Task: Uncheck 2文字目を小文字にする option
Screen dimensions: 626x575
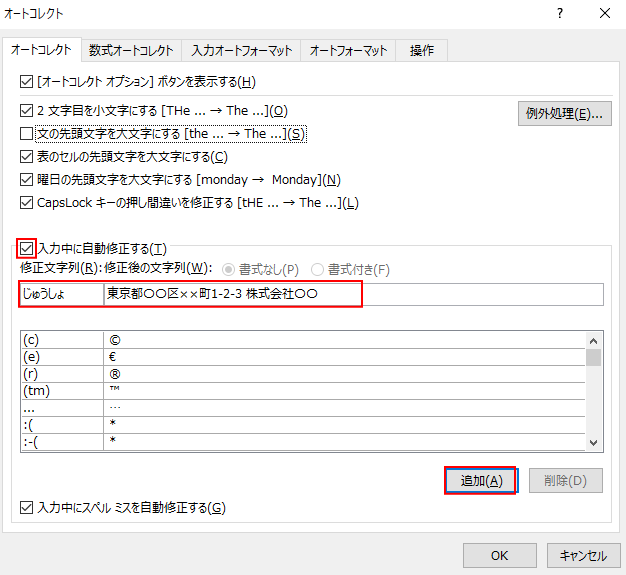Action: [x=27, y=111]
